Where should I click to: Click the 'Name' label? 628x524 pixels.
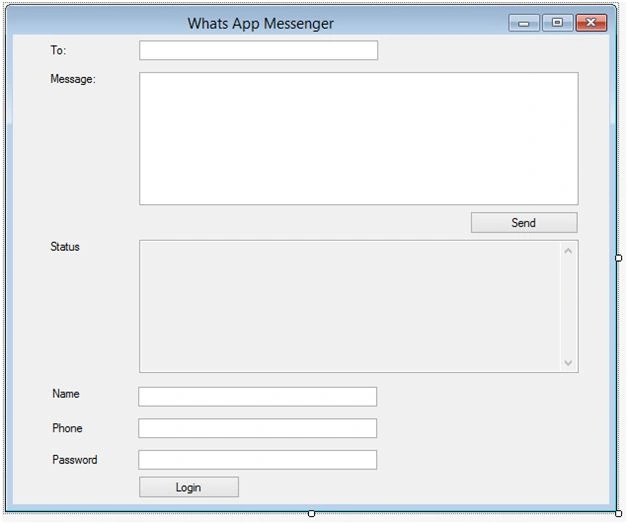tap(66, 393)
